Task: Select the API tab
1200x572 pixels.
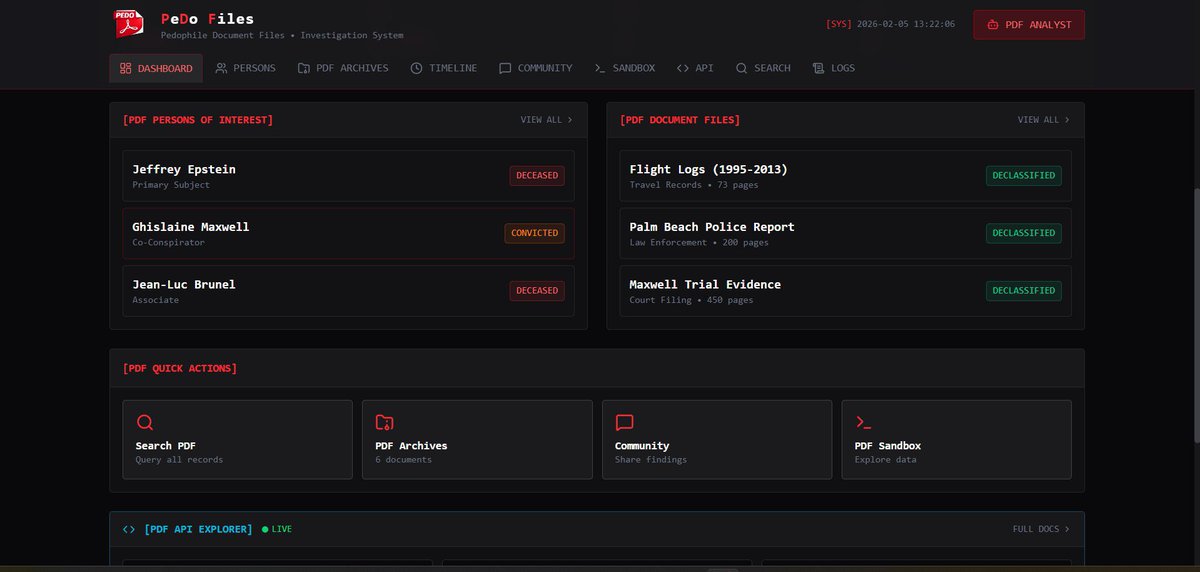Action: click(x=695, y=68)
